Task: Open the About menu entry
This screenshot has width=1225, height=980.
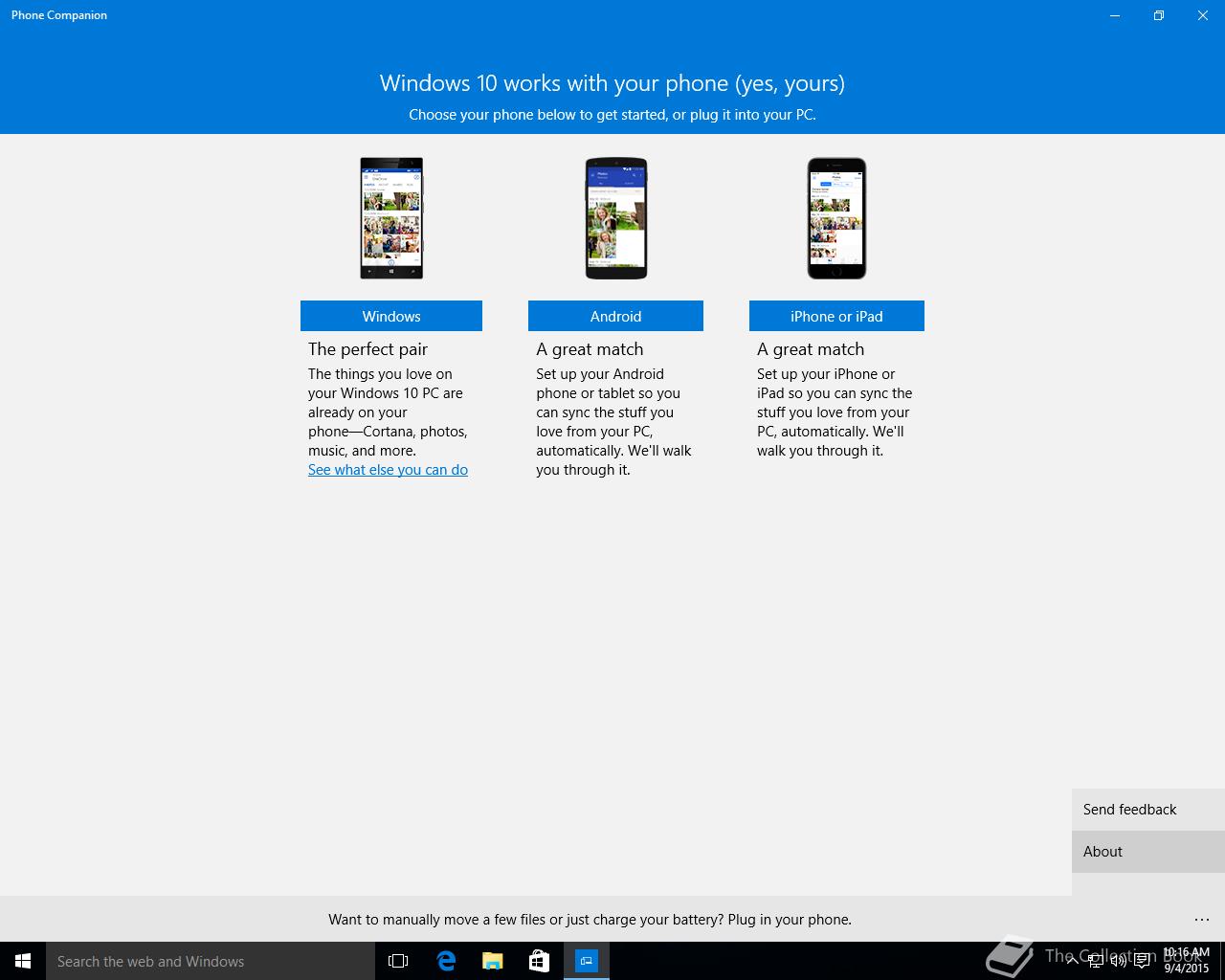Action: 1148,852
